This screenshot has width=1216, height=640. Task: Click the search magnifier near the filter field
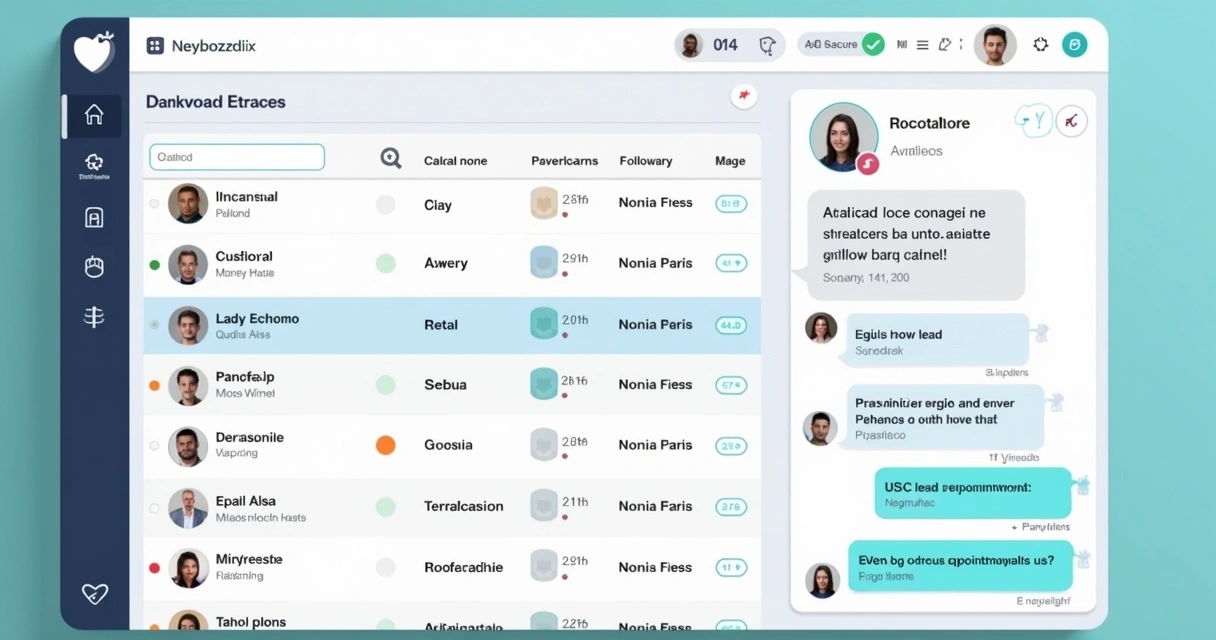pyautogui.click(x=390, y=157)
